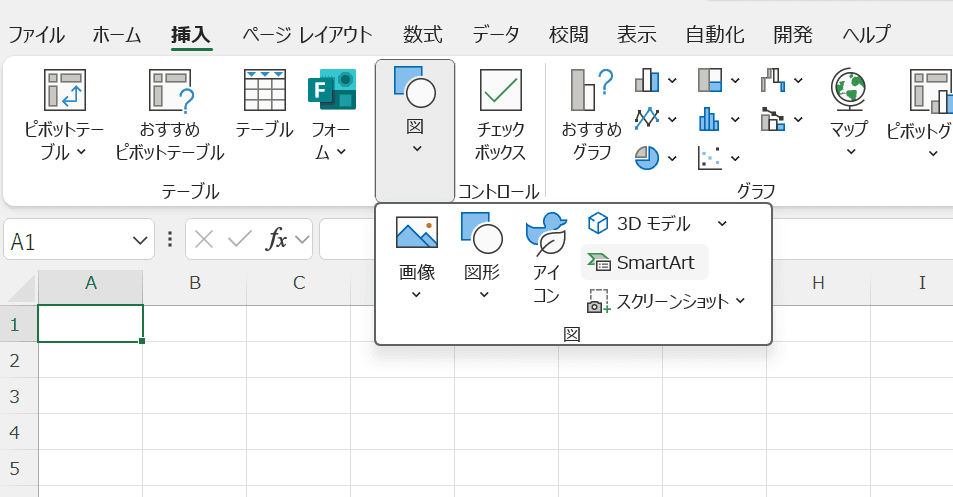Click the column chart icon
Image resolution: width=953 pixels, height=497 pixels.
click(648, 81)
